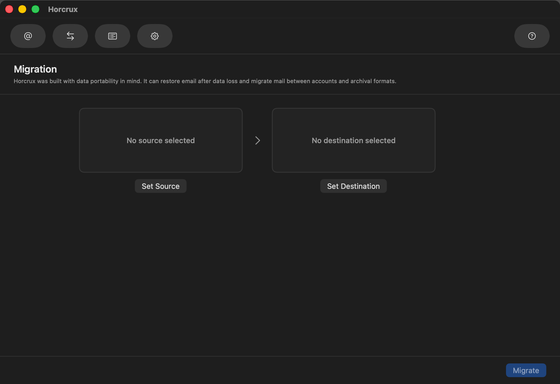Select the Migration arrows toolbar icon
Viewport: 560px width, 384px height.
[x=70, y=36]
